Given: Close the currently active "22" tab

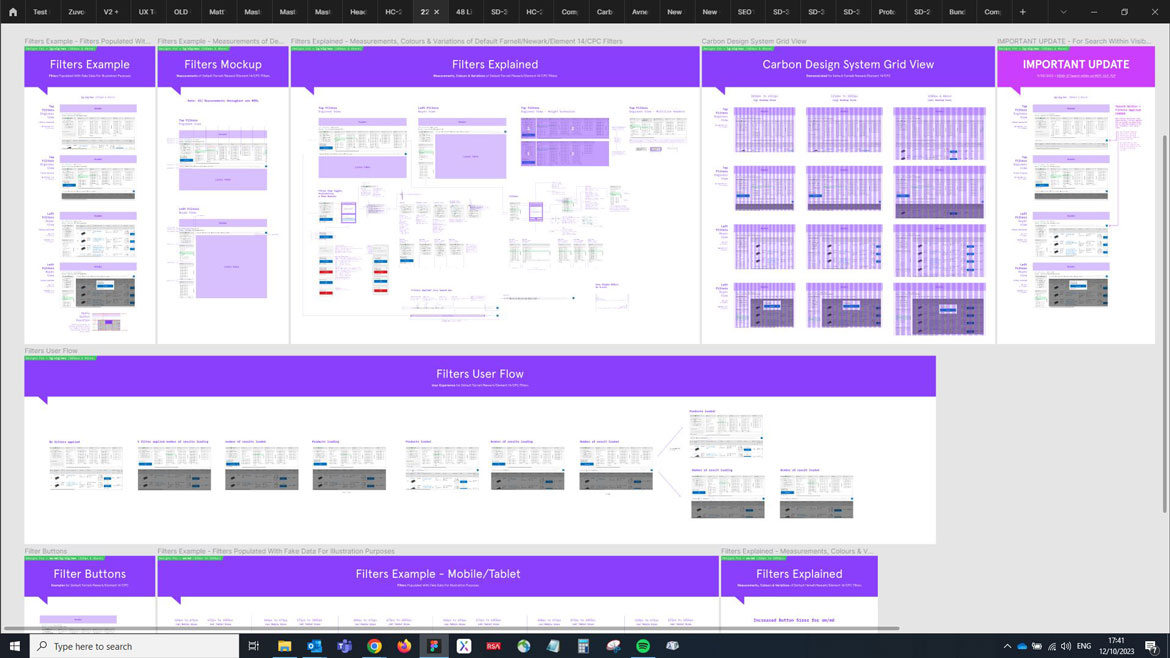Looking at the screenshot, I should 437,12.
